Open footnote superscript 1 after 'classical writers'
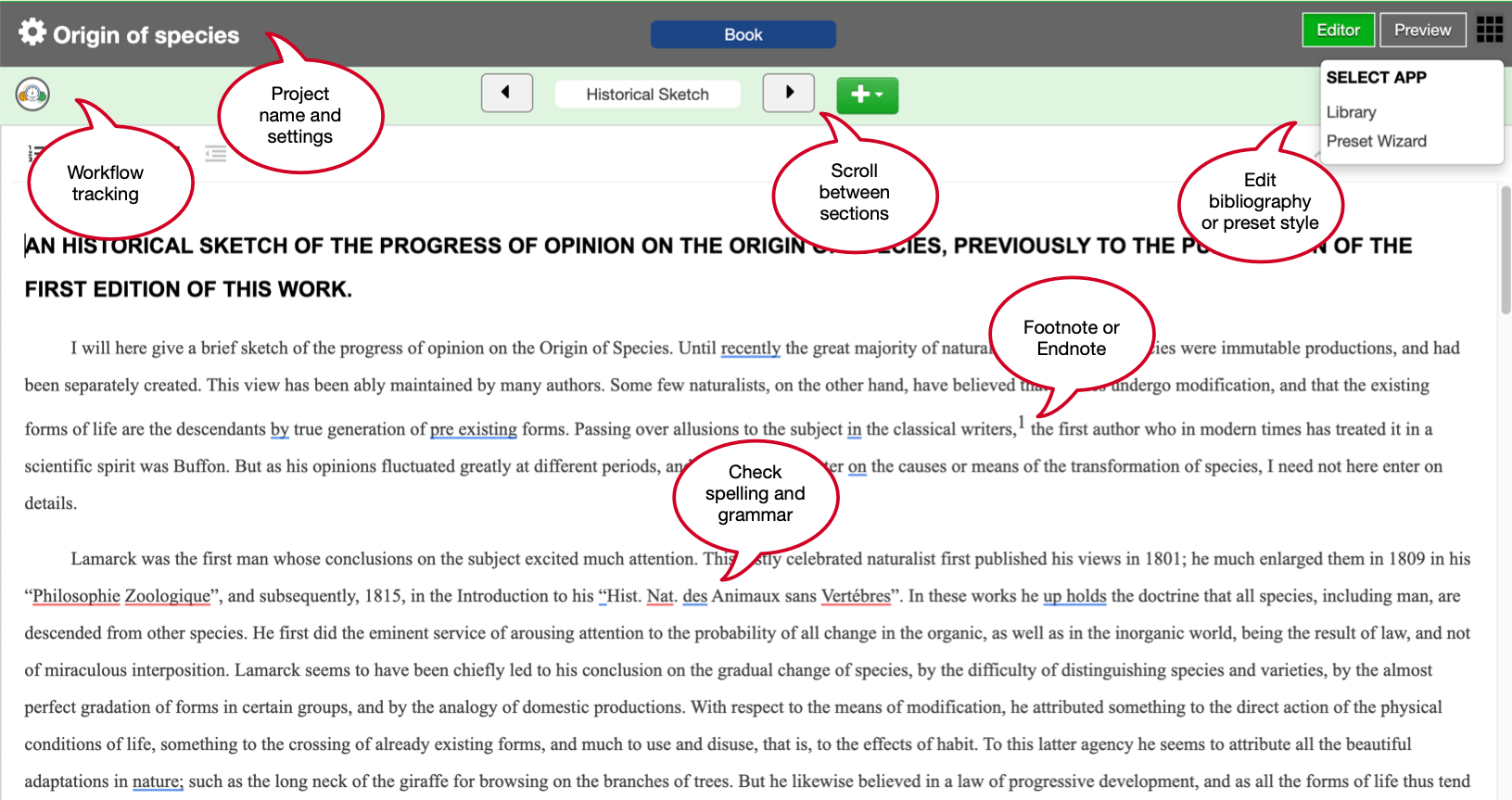The height and width of the screenshot is (800, 1512). pyautogui.click(x=1021, y=422)
